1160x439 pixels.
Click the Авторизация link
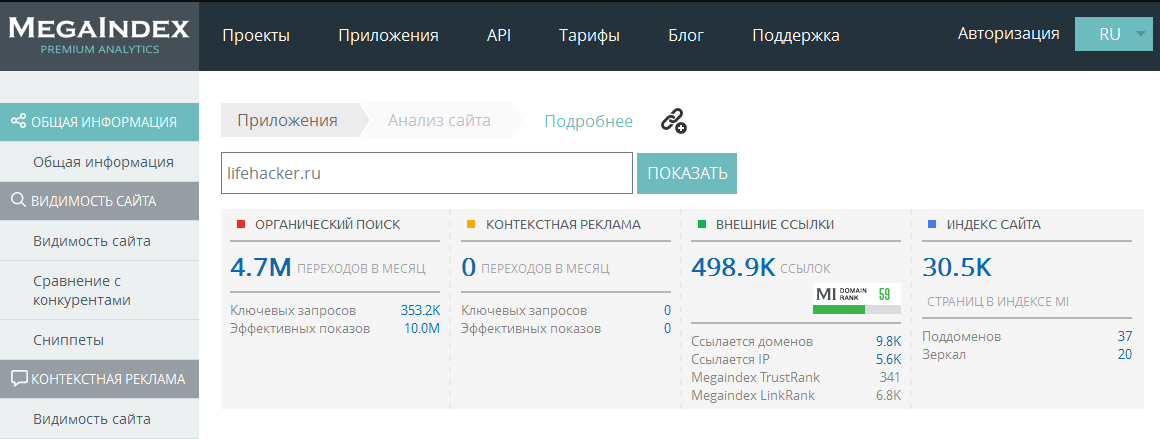(1008, 33)
